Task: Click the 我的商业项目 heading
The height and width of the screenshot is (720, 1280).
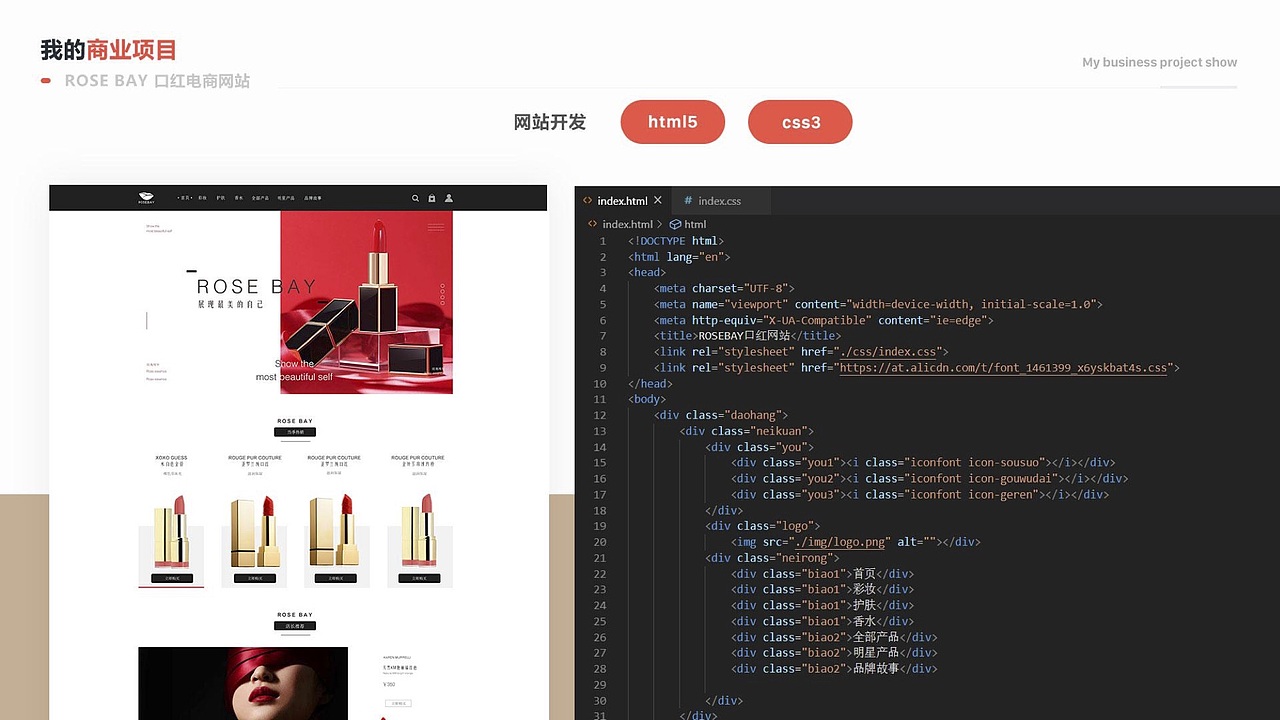Action: click(109, 50)
